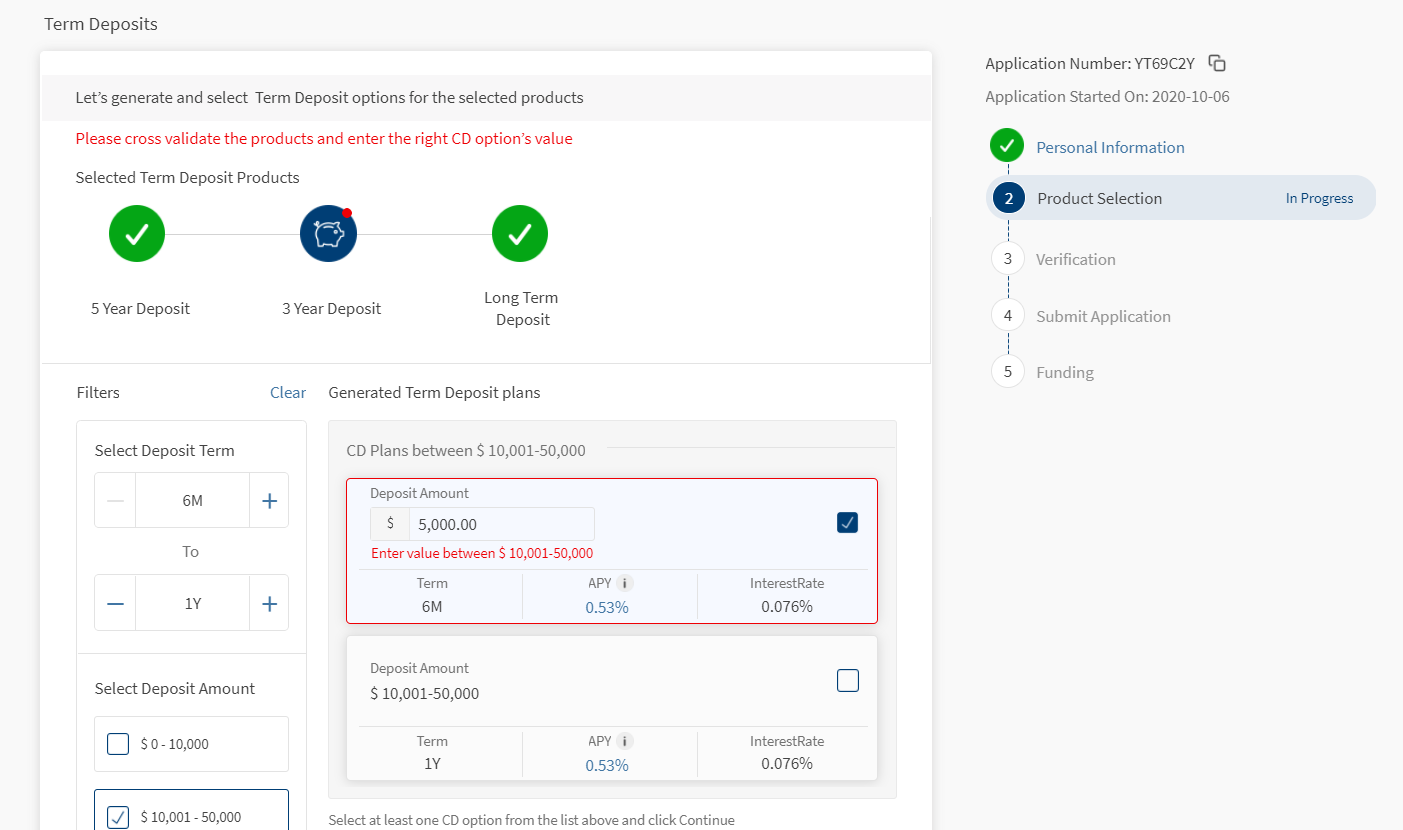
Task: Uncheck the 6M term deposit plan checkbox
Action: point(847,522)
